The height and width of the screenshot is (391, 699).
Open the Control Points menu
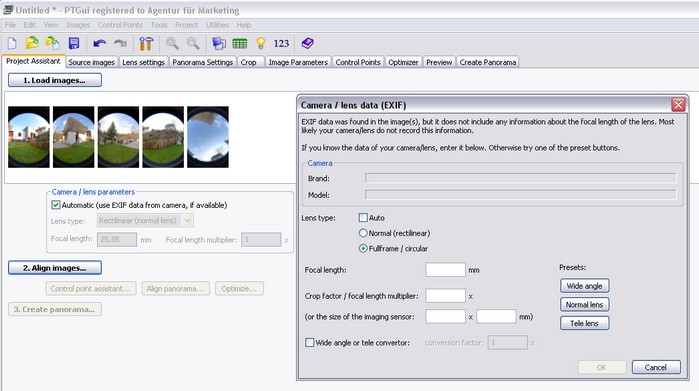[120, 25]
